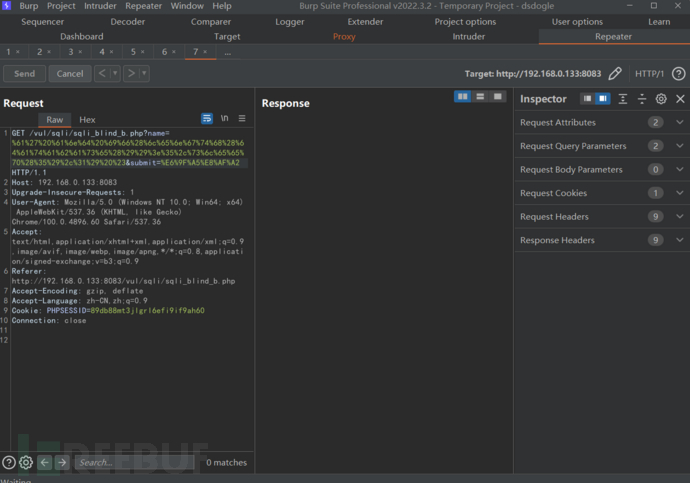This screenshot has width=690, height=483.
Task: Go forward to next request in history
Action: [x=131, y=73]
